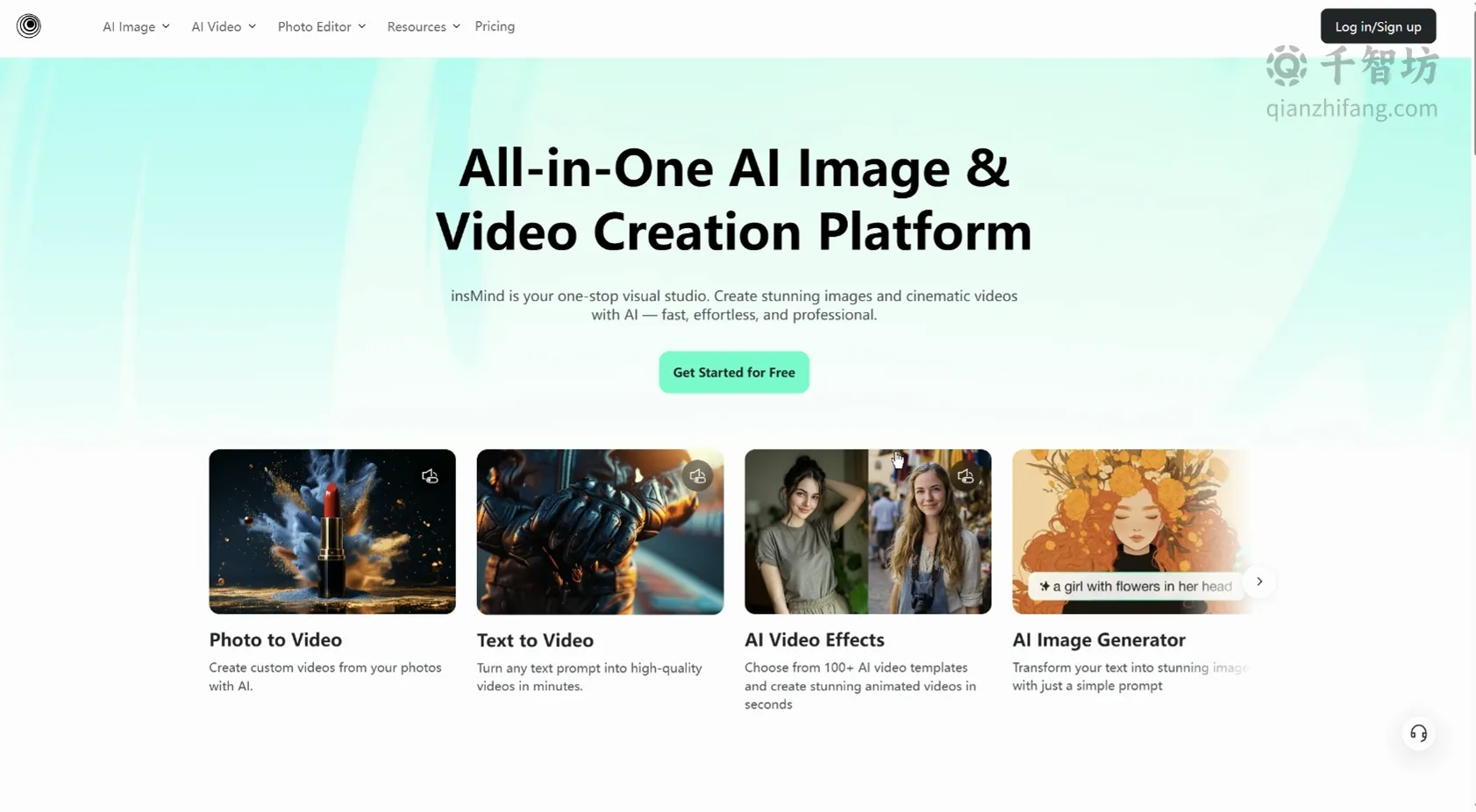Click the "All-in-One AI Image & Video Creation Platform" headline
The height and width of the screenshot is (812, 1476).
tap(734, 199)
